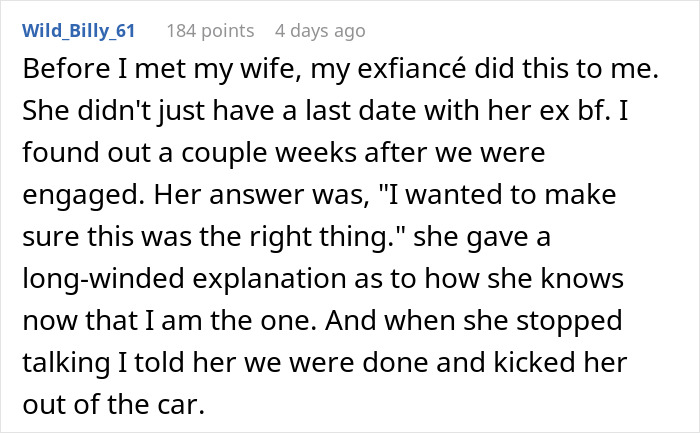Click the 184 points score
Viewport: 700px width, 433px height.
(x=209, y=31)
